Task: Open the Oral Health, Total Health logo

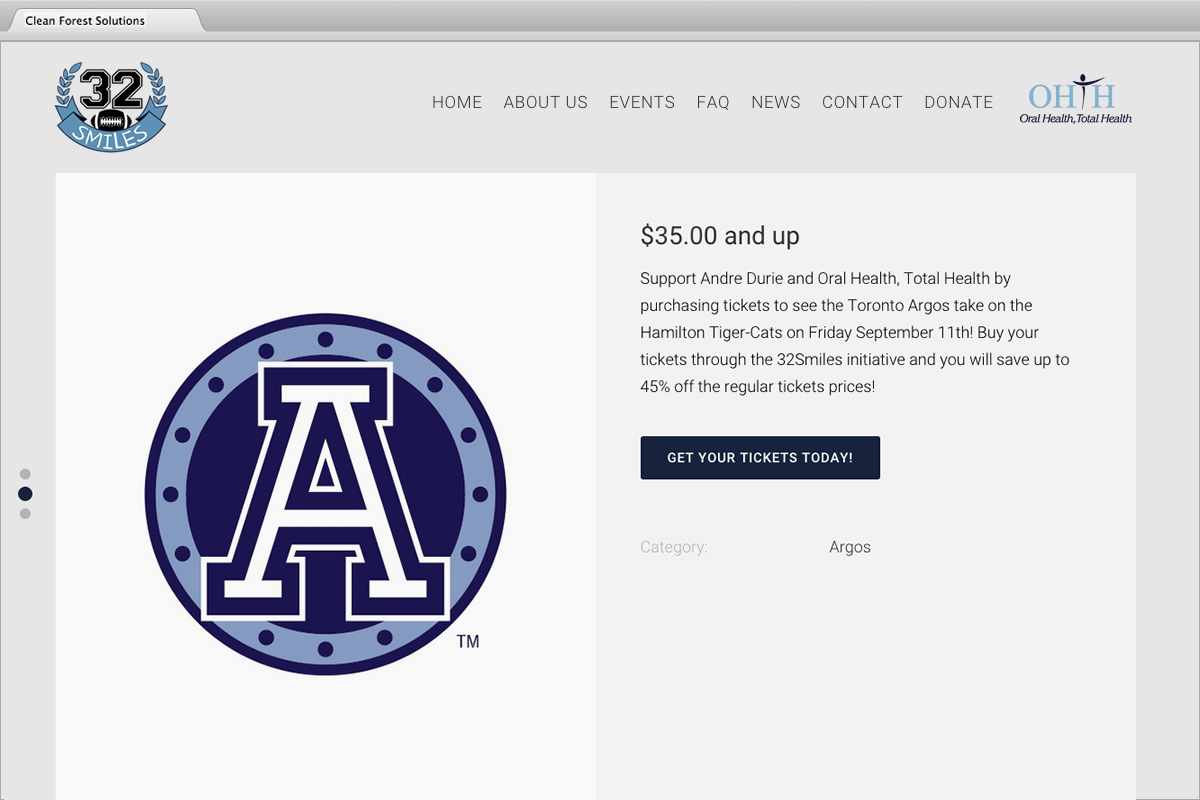Action: pyautogui.click(x=1075, y=101)
